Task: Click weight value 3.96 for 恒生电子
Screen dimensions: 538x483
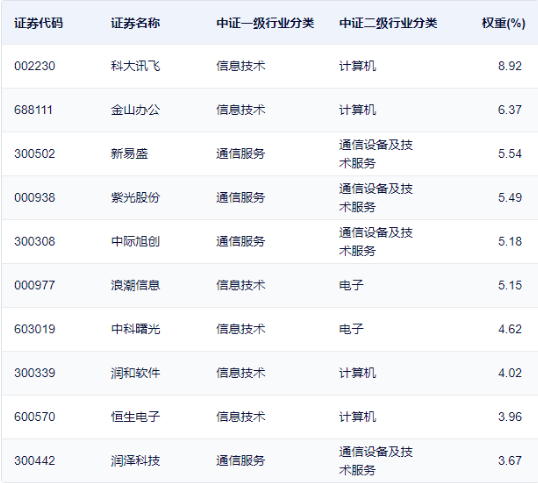Action: pos(510,417)
